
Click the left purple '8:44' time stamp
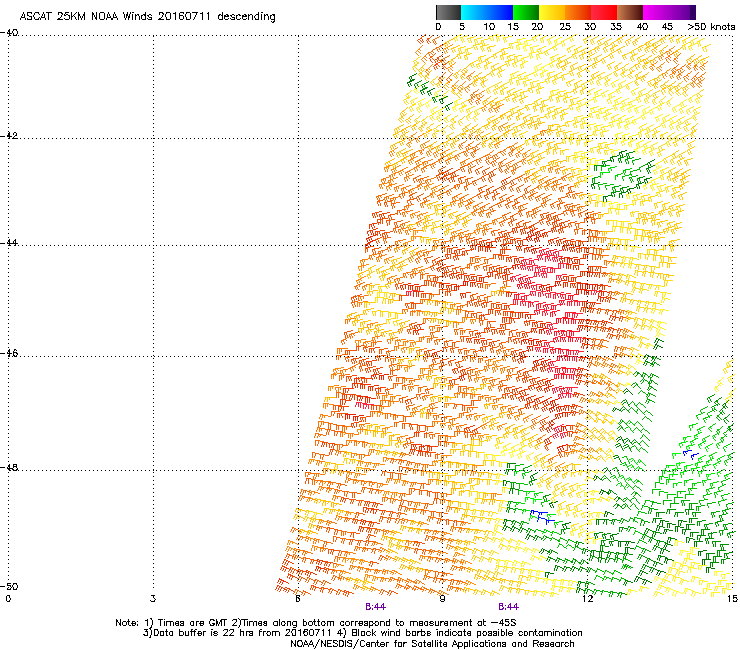coord(376,607)
